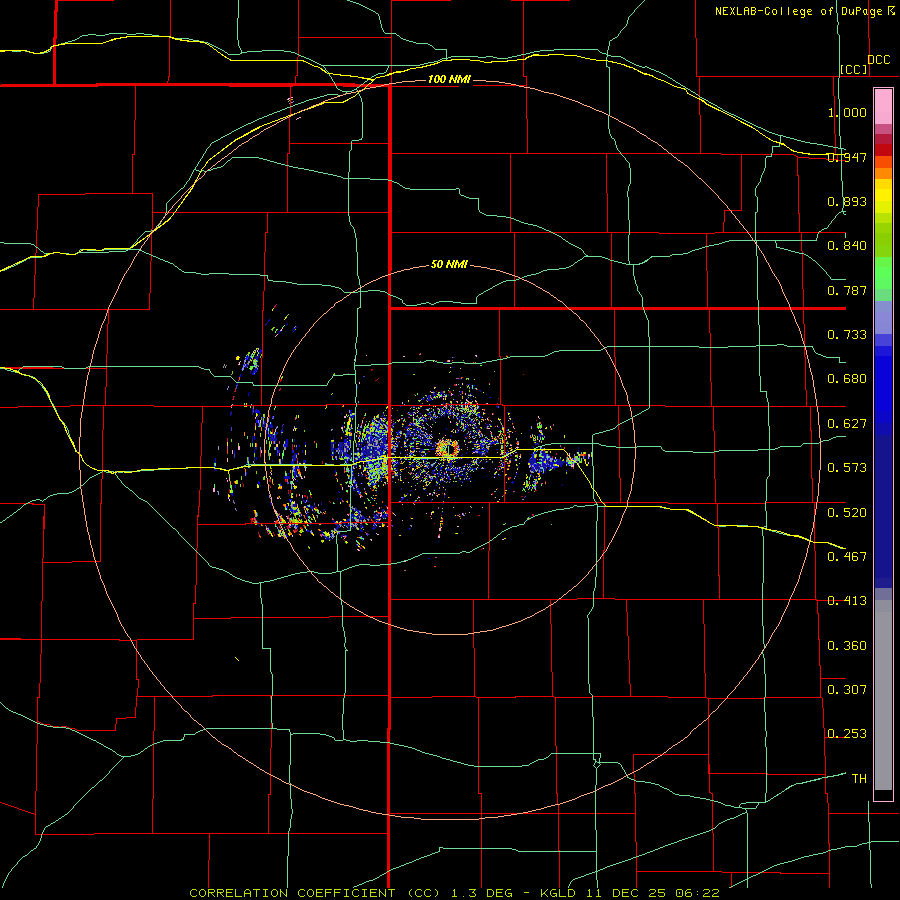Viewport: 900px width, 900px height.
Task: Click the red segment near 0.947 on color bar
Action: 883,150
